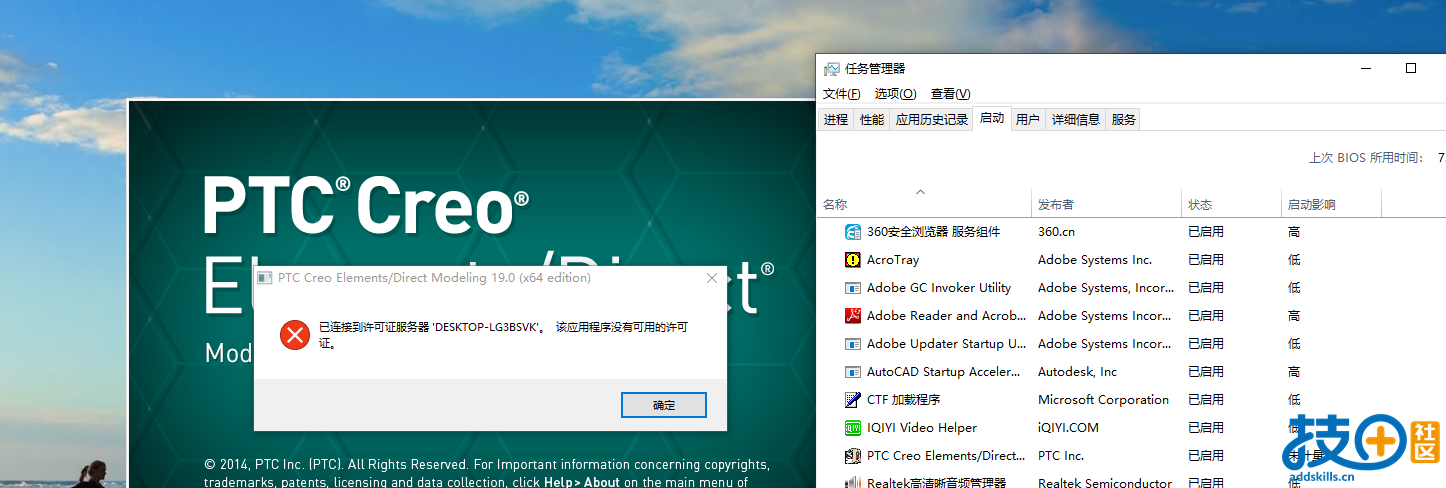The image size is (1446, 488).
Task: Click 已启用 status in the AcroTray row
Action: 1206,260
